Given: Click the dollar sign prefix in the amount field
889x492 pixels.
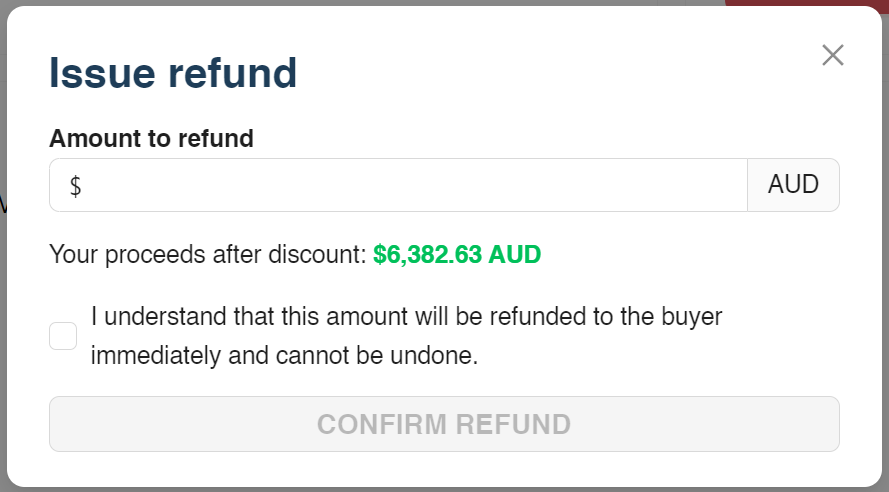Looking at the screenshot, I should (75, 186).
